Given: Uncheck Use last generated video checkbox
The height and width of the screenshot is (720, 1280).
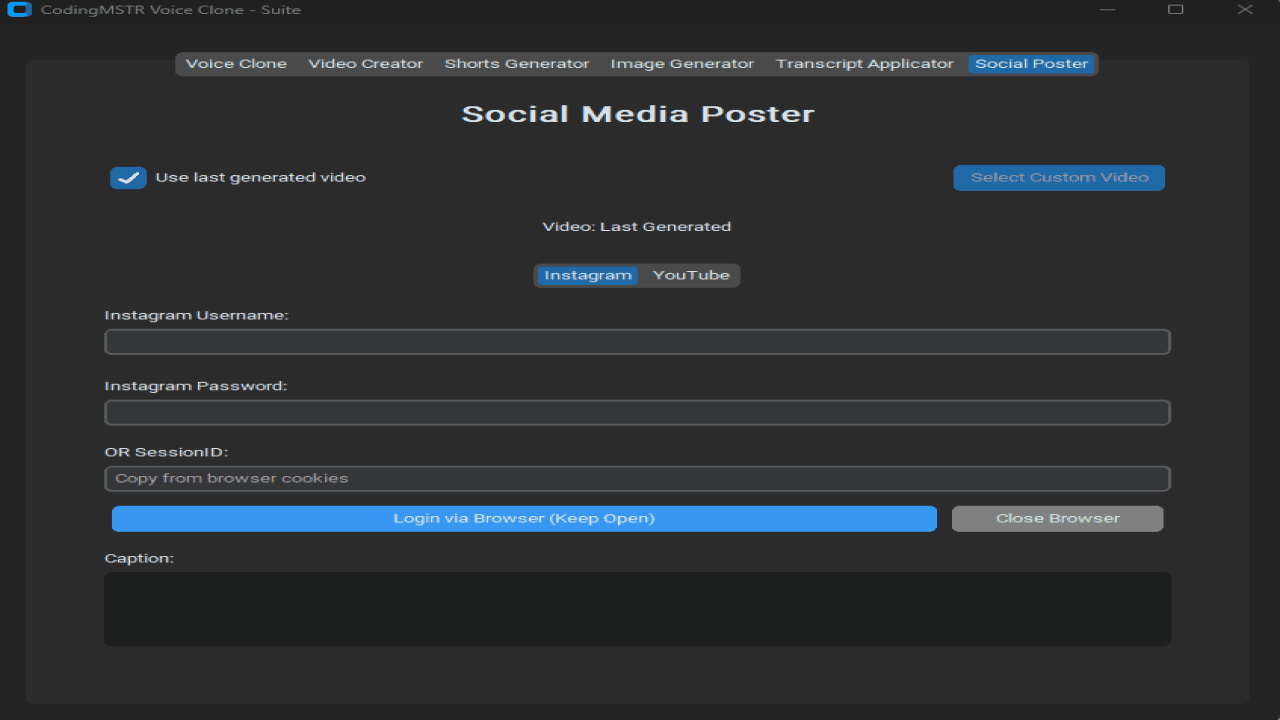Looking at the screenshot, I should [128, 178].
